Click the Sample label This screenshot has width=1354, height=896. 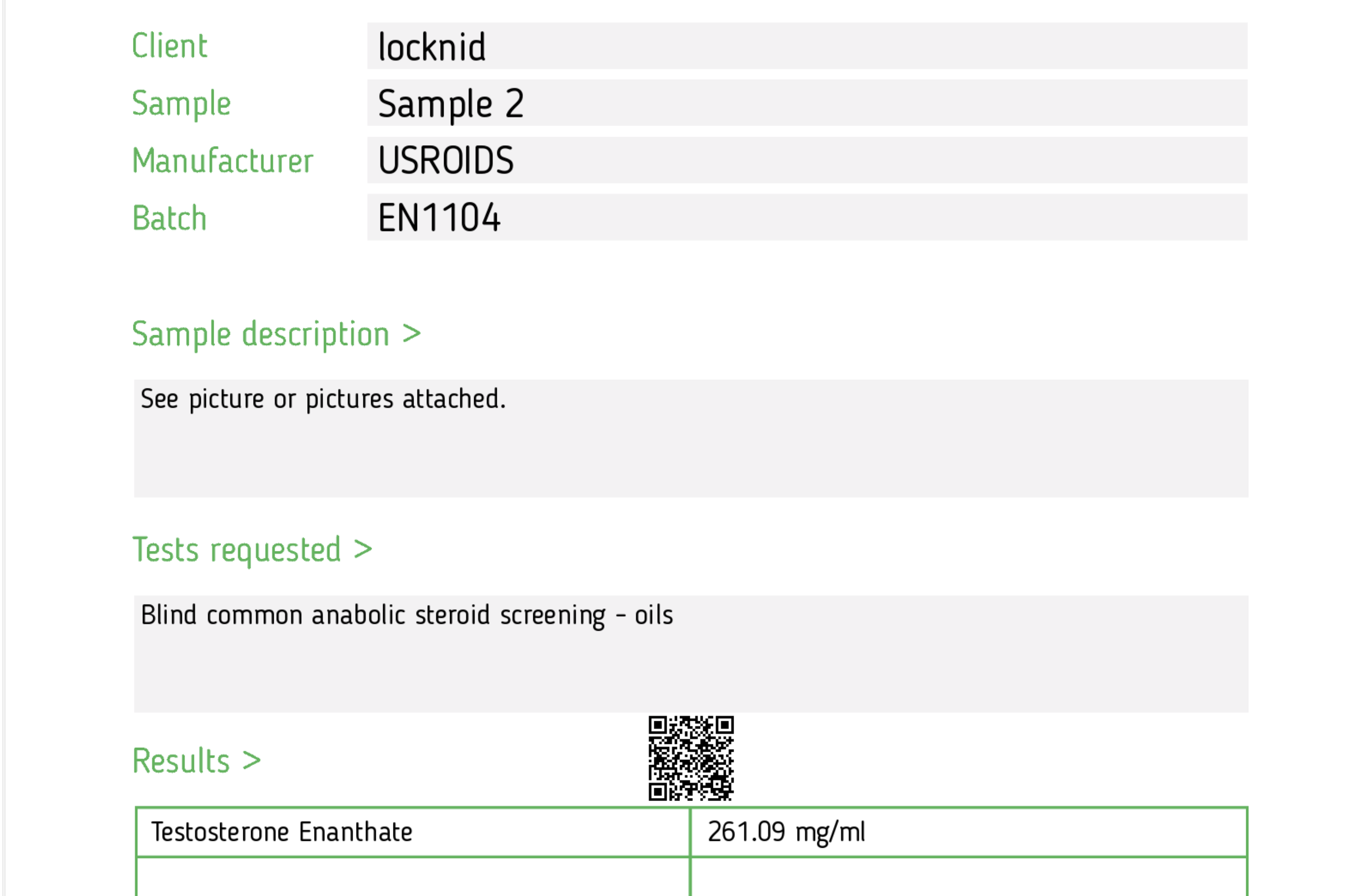point(181,104)
